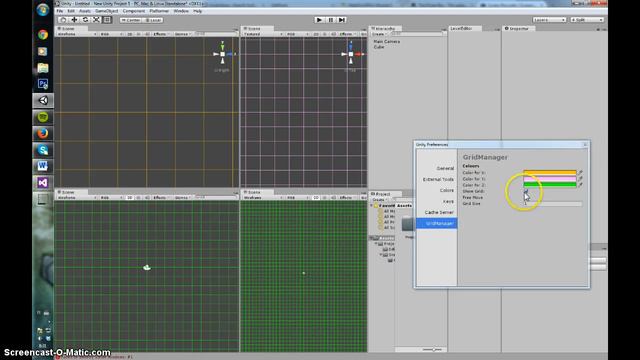Open the Edit menu

[x=71, y=11]
